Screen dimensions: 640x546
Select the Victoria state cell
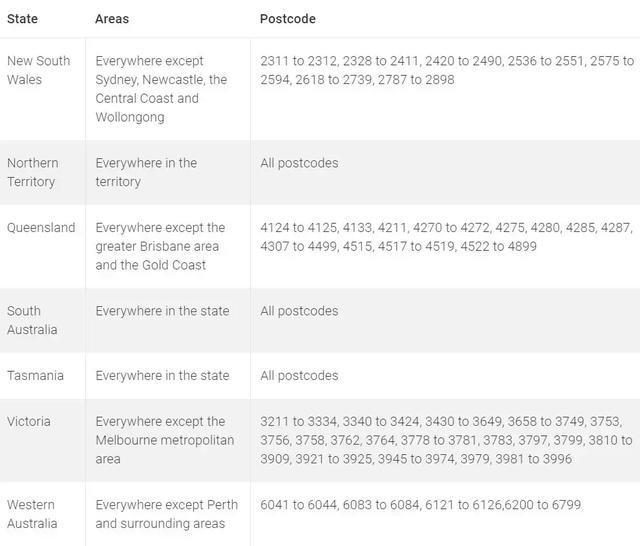pos(29,422)
